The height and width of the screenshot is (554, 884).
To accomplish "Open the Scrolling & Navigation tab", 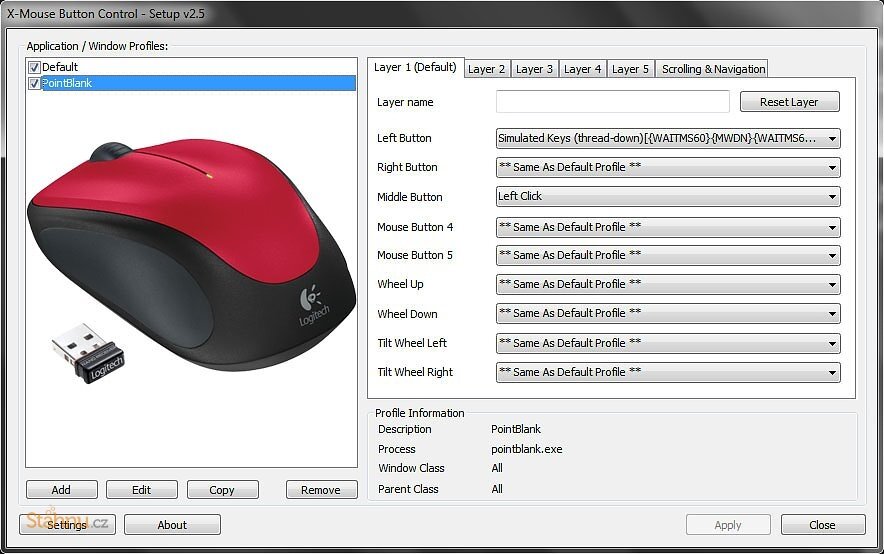I will pyautogui.click(x=713, y=69).
